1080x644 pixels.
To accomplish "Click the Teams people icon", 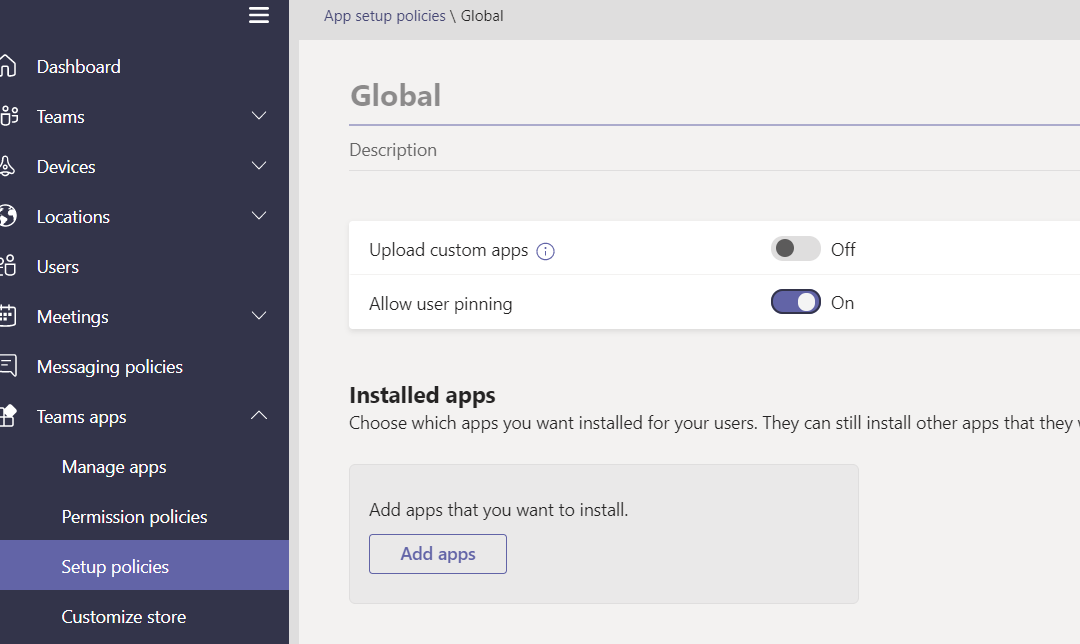I will 9,116.
